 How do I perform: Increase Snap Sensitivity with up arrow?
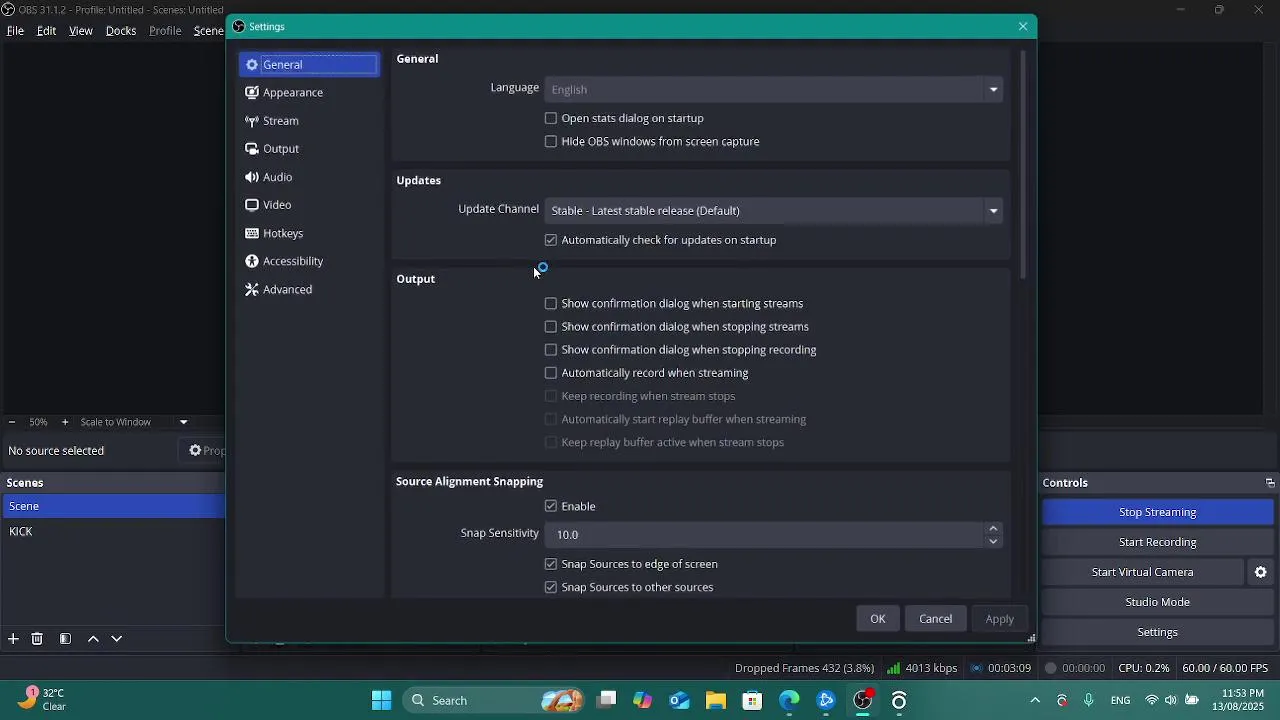pyautogui.click(x=993, y=528)
